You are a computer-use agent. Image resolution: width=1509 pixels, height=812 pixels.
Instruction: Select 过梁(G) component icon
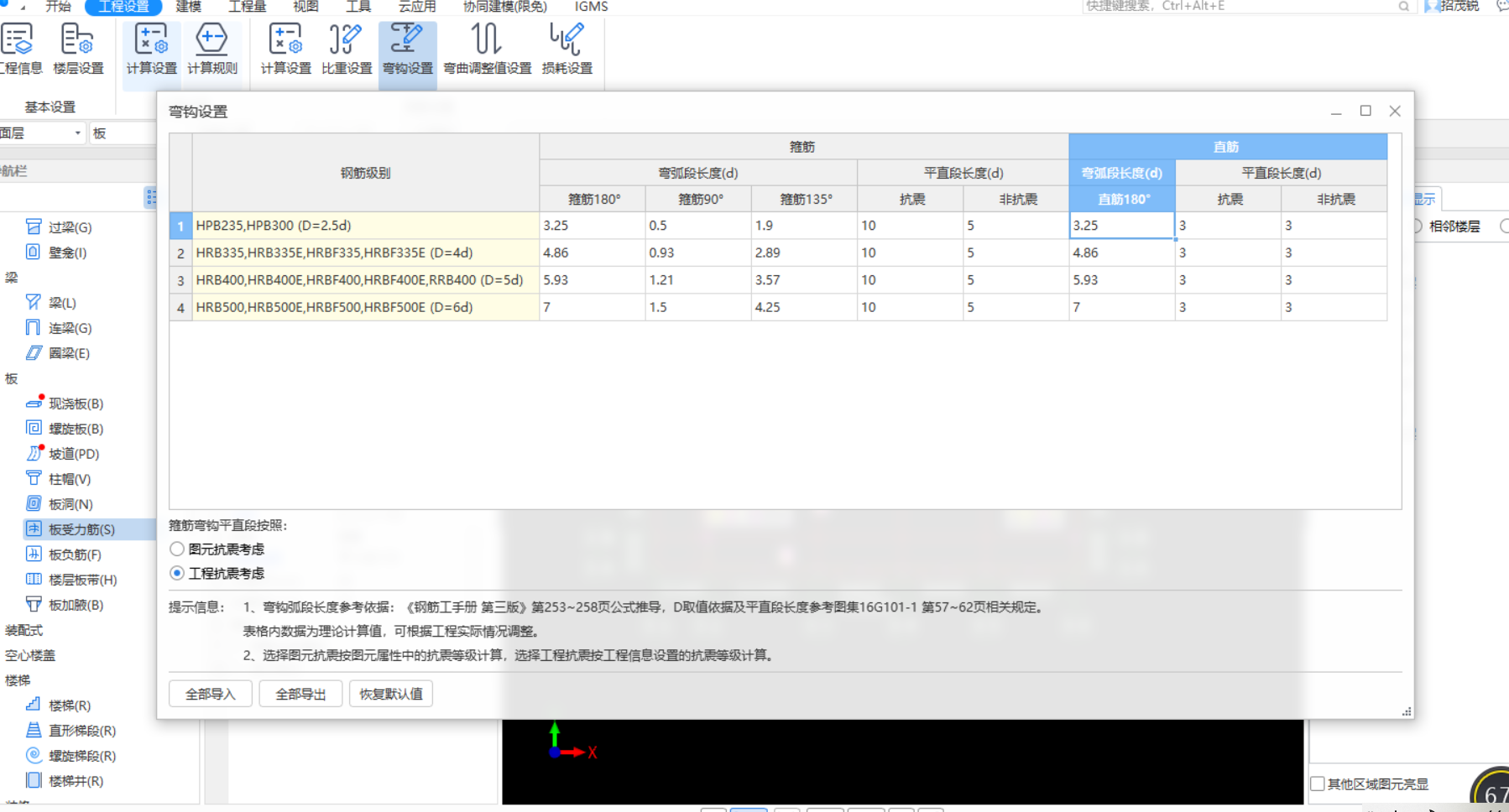point(34,226)
